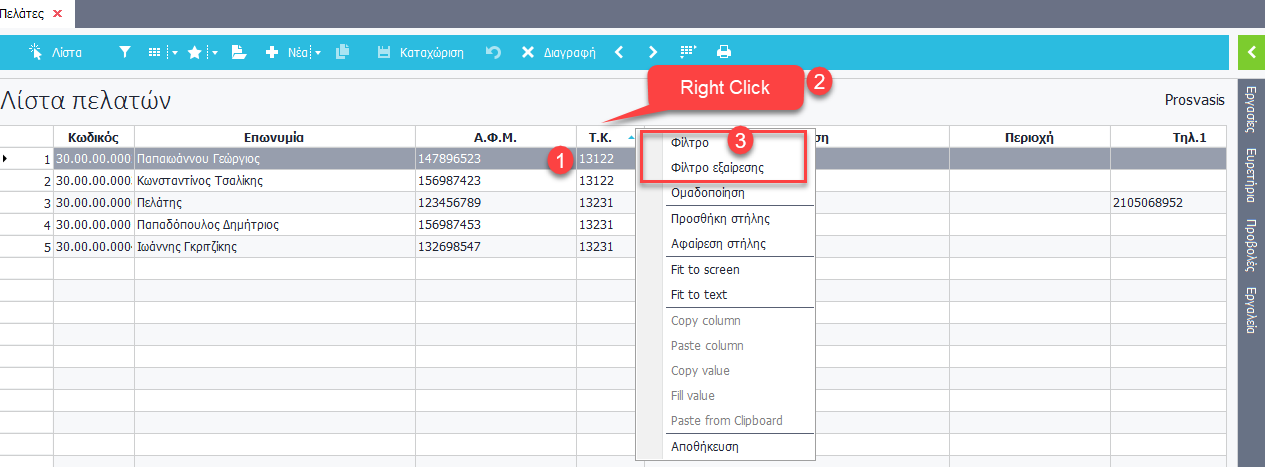Go to previous record arrow
This screenshot has height=467, width=1265.
pyautogui.click(x=619, y=52)
